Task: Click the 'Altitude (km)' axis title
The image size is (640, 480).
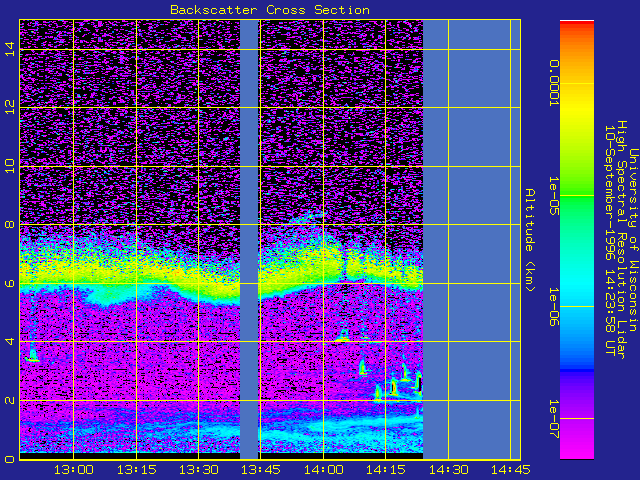Action: (530, 240)
